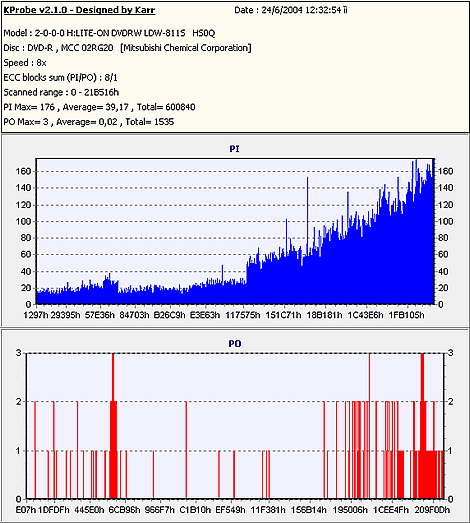Select the PO Max statistics line
Screen dimensions: 470x523
(x=89, y=122)
